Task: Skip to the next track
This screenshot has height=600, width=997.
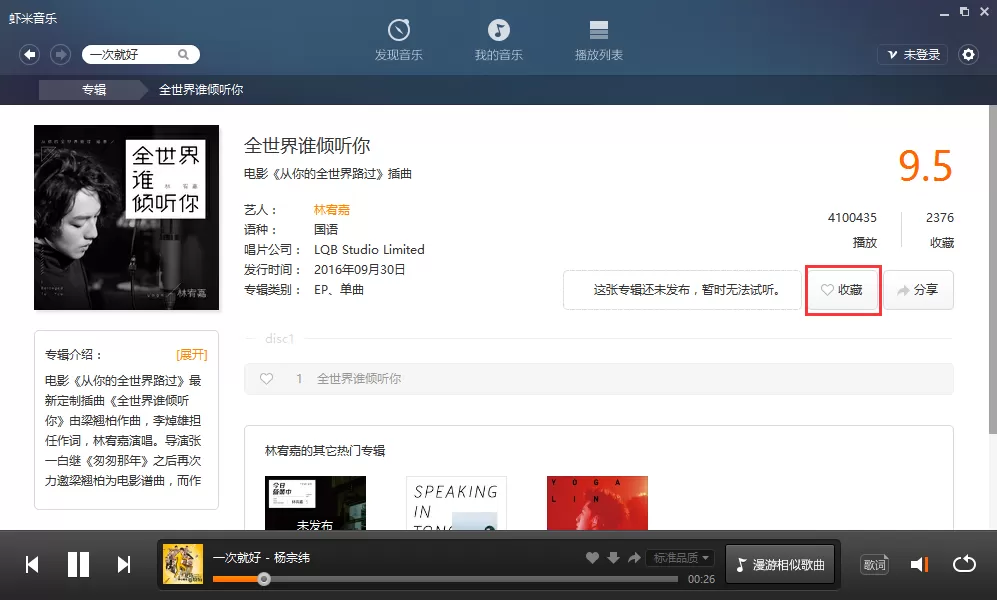Action: (x=124, y=564)
